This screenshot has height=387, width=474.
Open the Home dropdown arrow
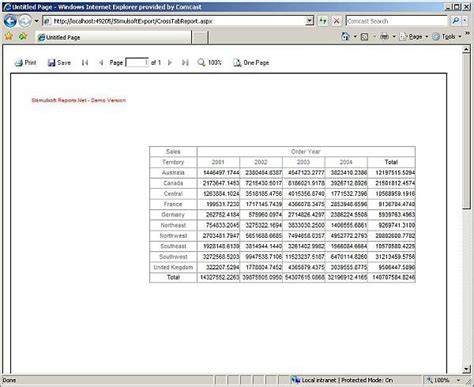click(x=355, y=37)
